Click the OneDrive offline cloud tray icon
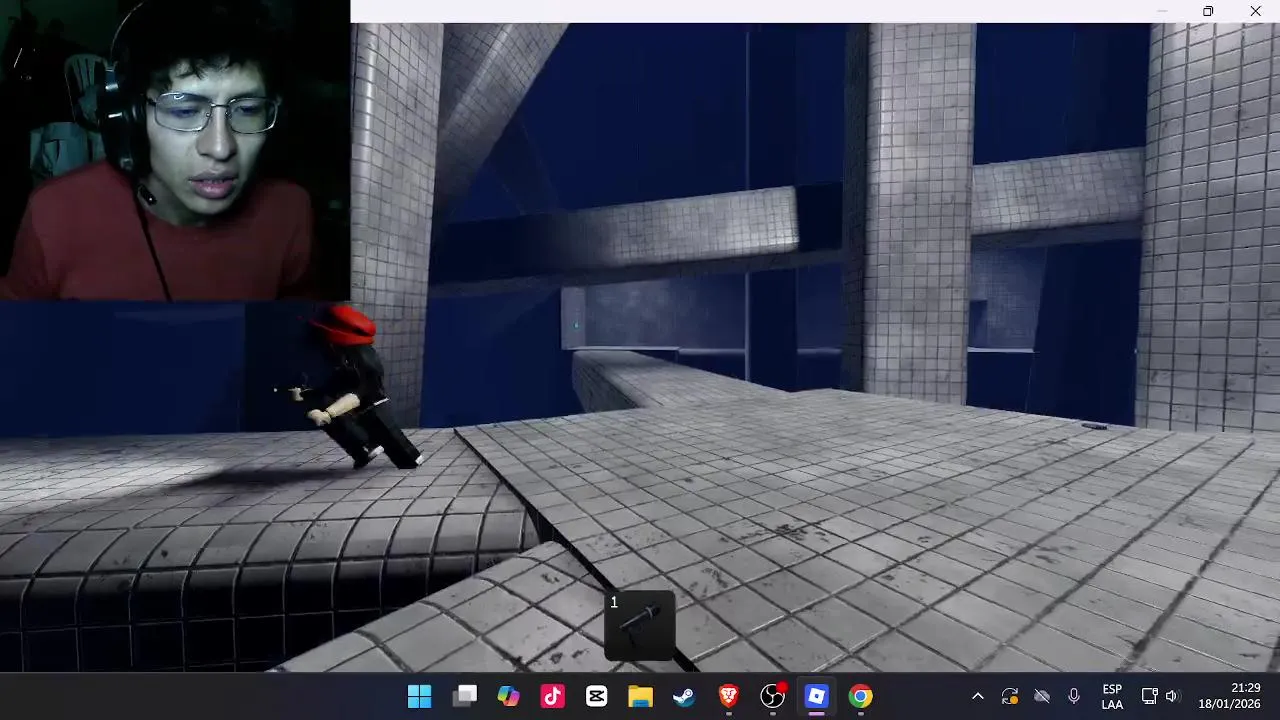The image size is (1280, 720). coord(1042,696)
